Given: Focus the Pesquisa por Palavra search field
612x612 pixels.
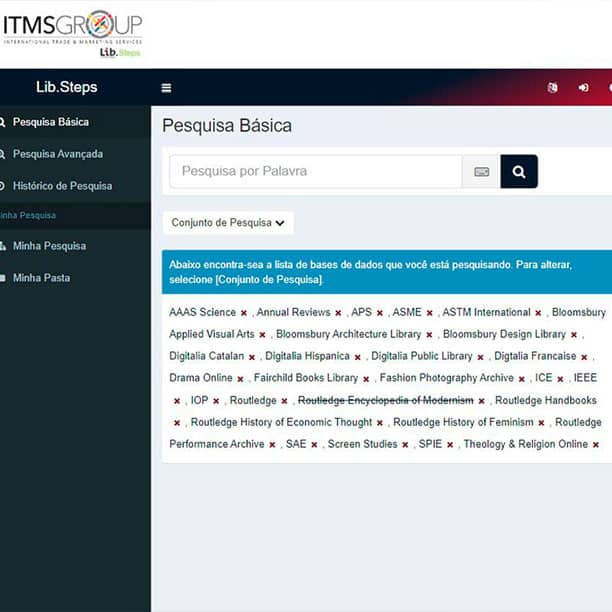Looking at the screenshot, I should point(315,172).
